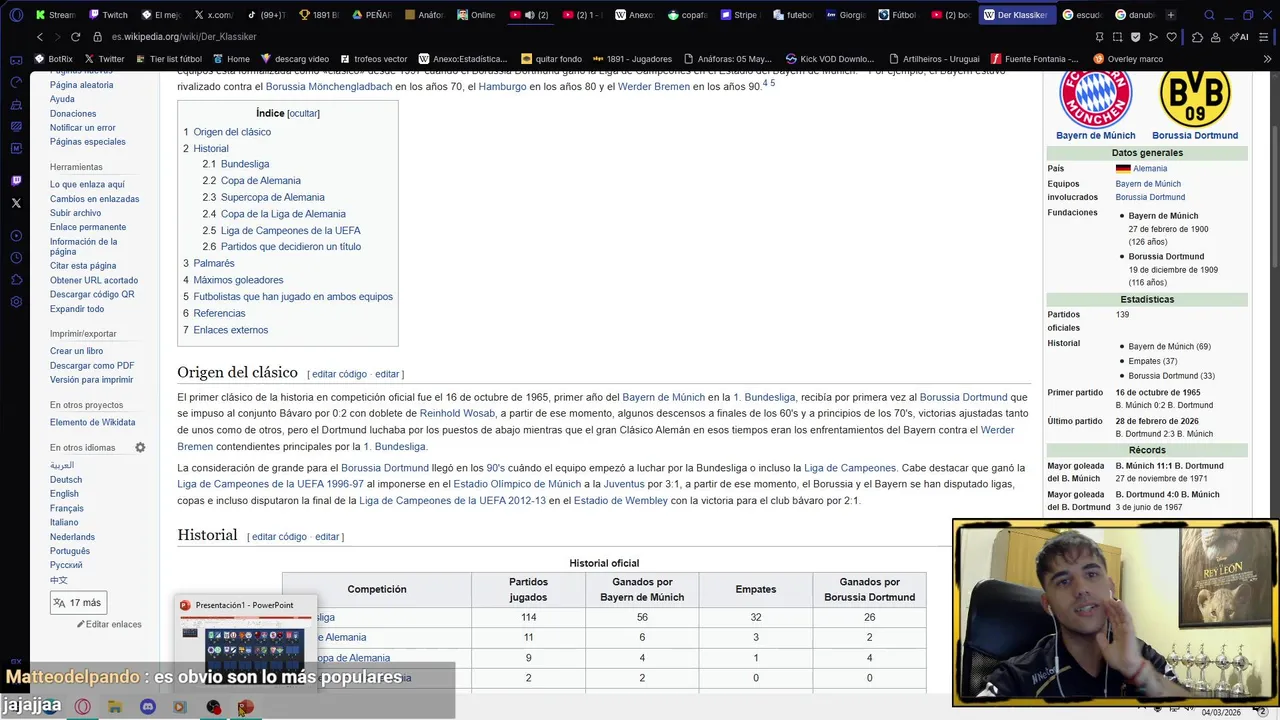Open Borussia Mönchengladbach link

click(x=328, y=87)
